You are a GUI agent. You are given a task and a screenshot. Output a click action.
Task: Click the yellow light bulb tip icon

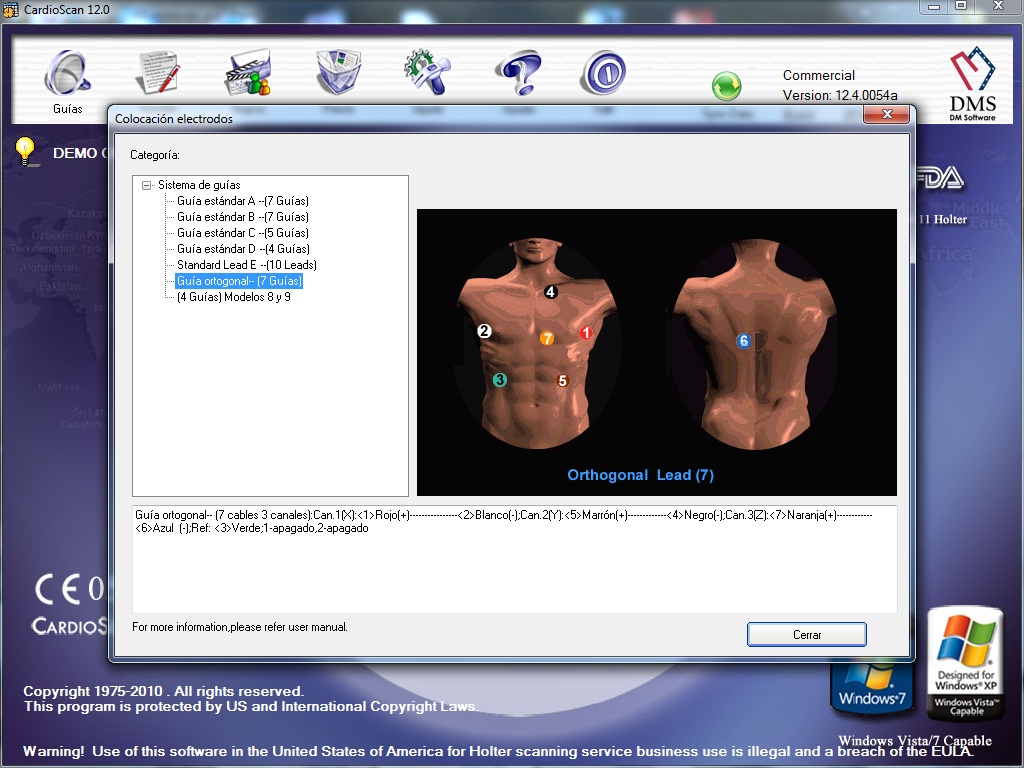click(x=25, y=151)
